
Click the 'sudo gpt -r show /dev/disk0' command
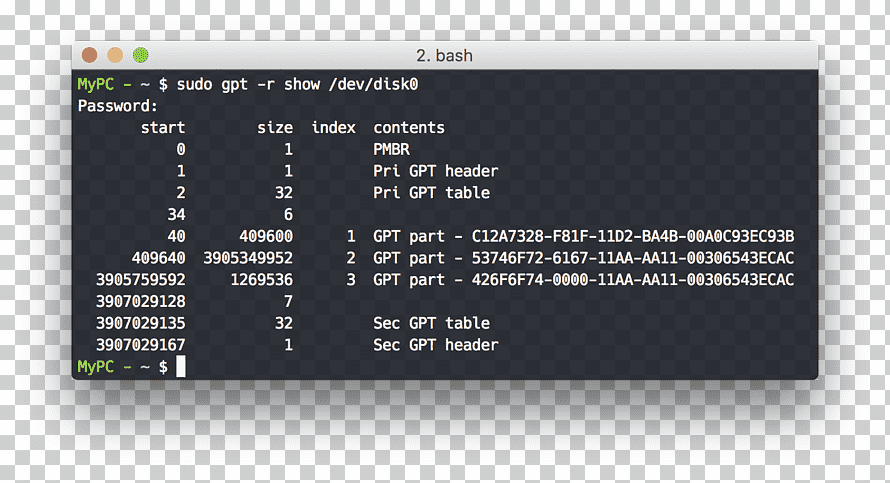(297, 85)
